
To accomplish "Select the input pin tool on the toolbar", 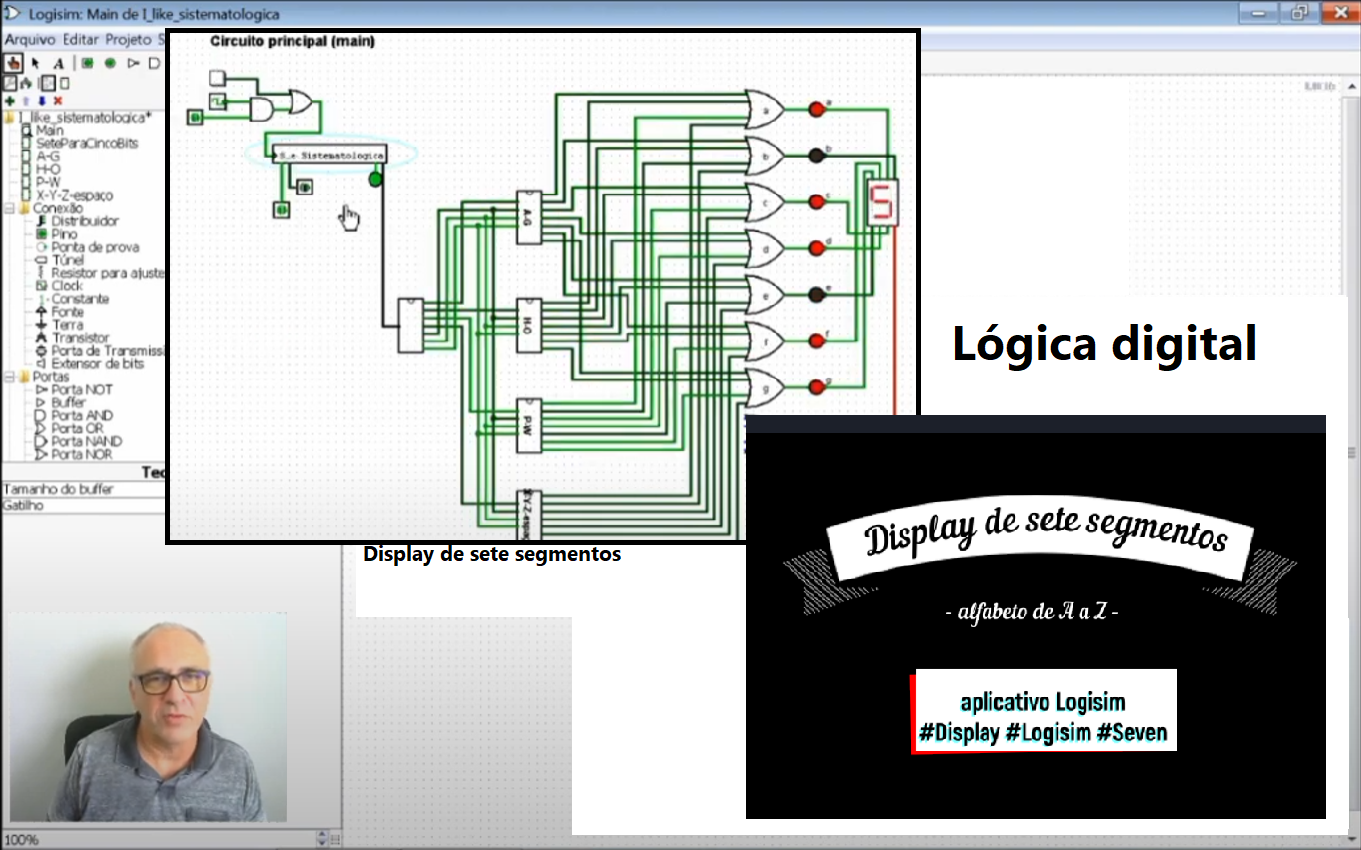I will tap(87, 63).
